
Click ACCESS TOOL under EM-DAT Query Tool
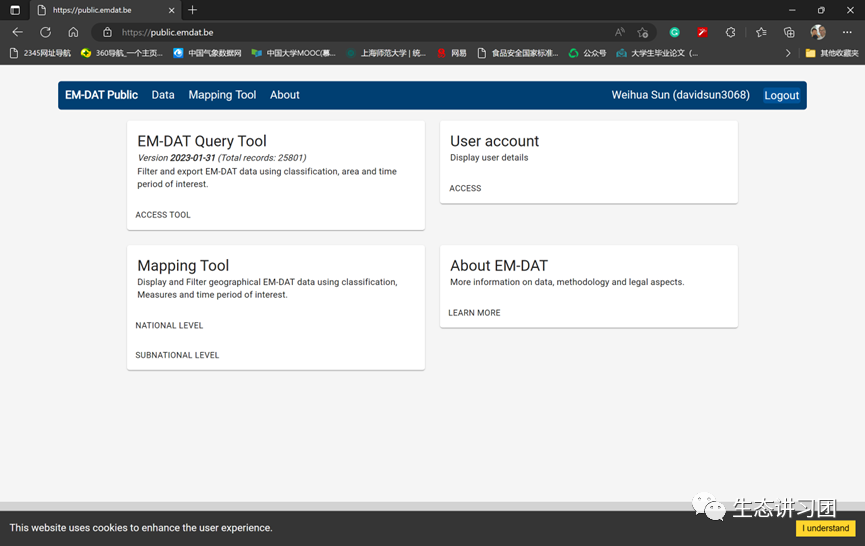[x=163, y=215]
